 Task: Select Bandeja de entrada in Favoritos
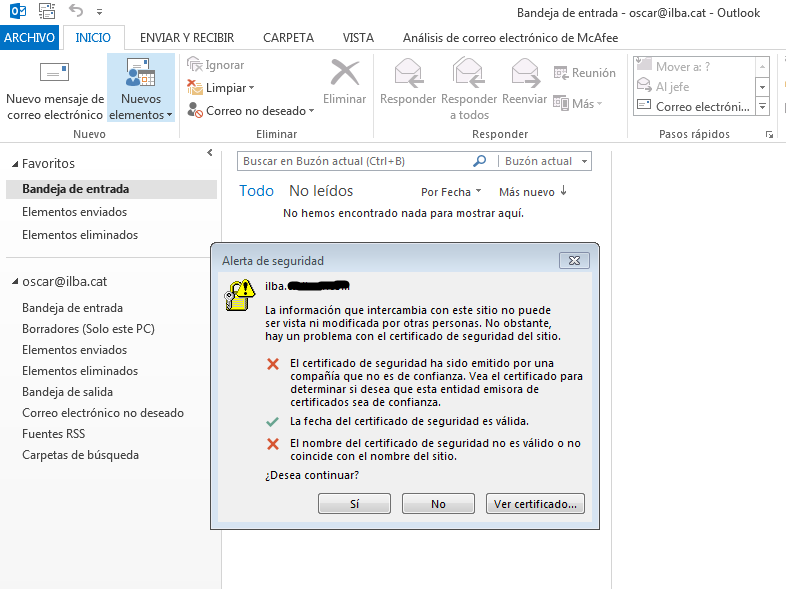pos(111,189)
